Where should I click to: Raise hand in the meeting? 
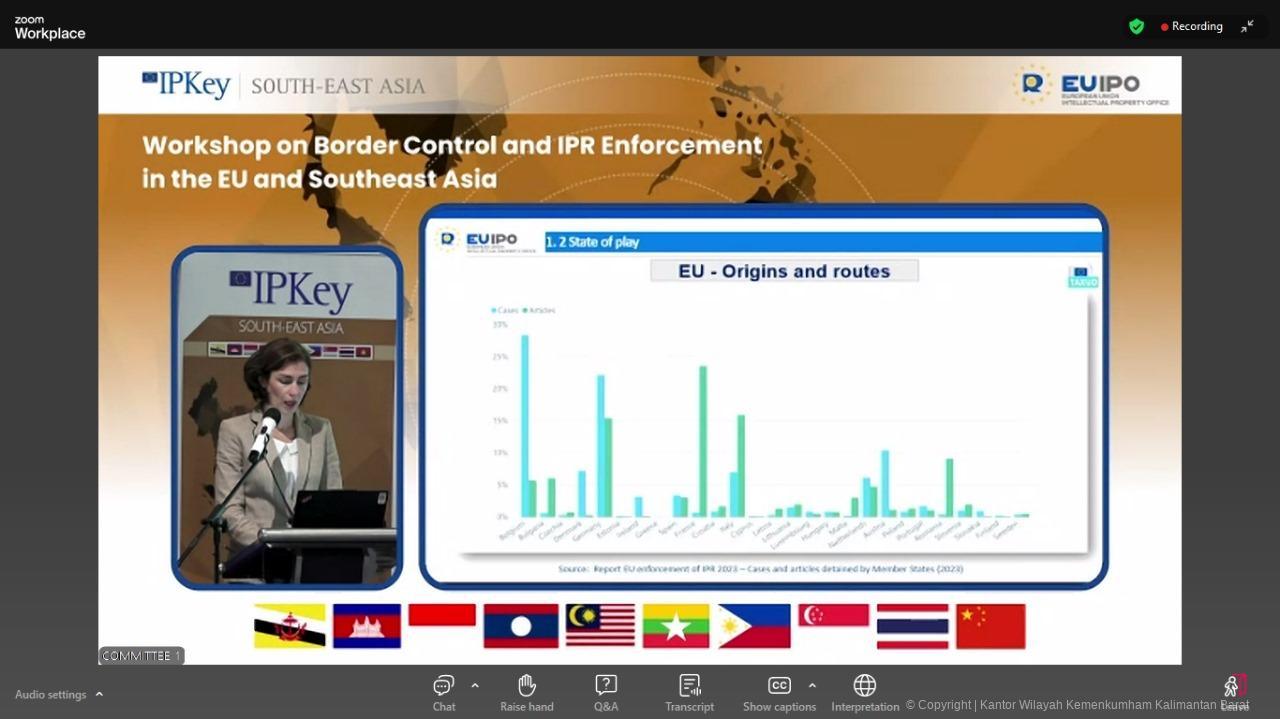click(527, 692)
